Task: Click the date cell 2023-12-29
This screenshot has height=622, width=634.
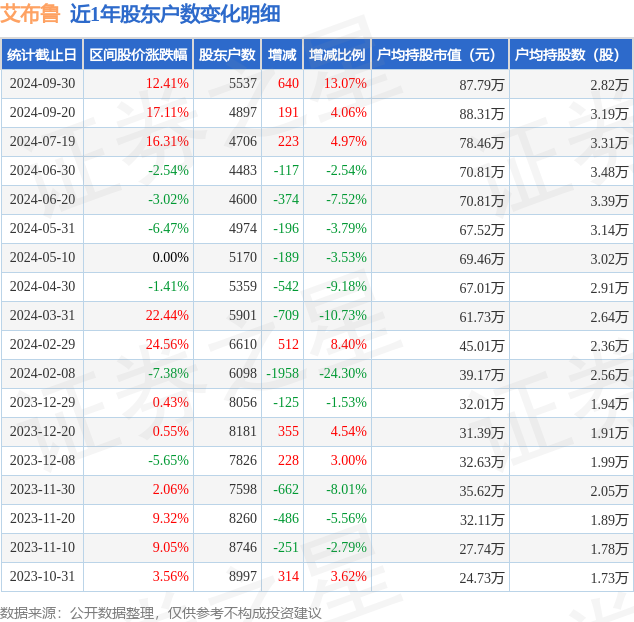Action: coord(42,402)
